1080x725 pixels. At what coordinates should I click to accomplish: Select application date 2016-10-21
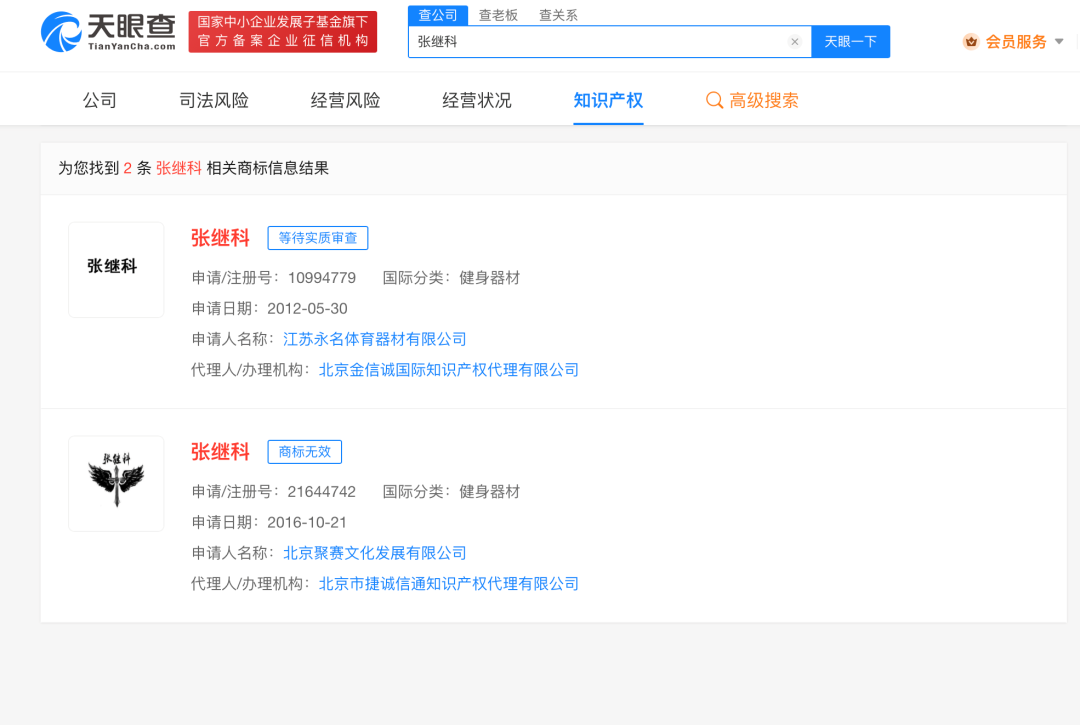pos(307,523)
